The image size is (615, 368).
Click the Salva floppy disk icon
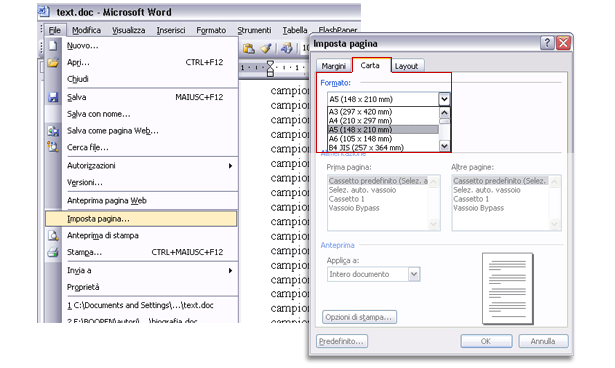(x=53, y=97)
